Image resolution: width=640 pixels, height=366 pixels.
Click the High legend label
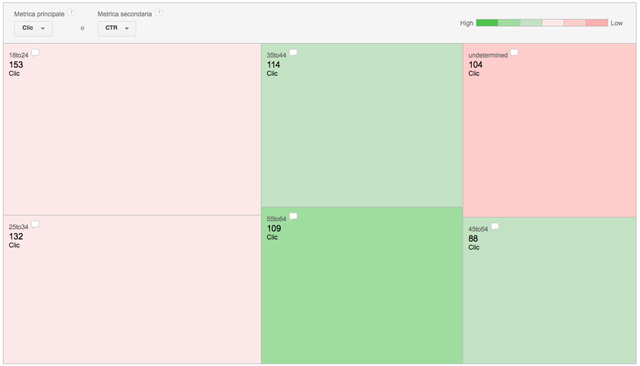click(467, 23)
